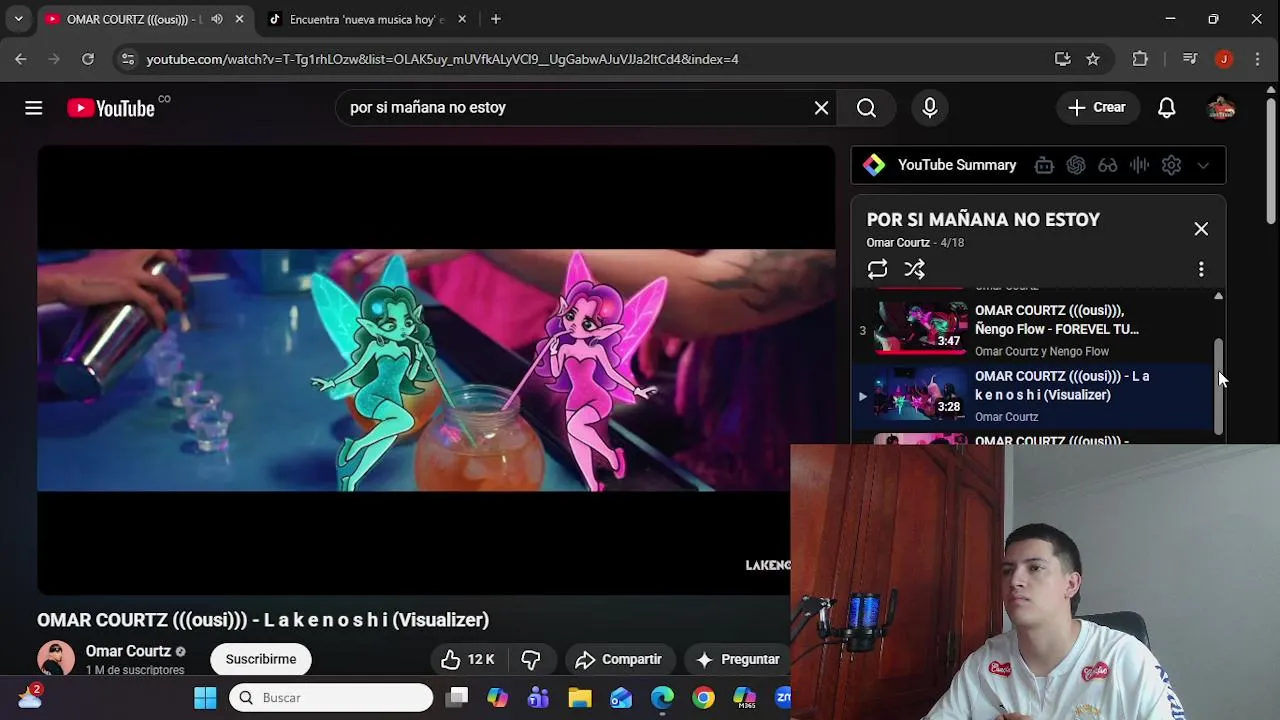
Task: Open ChatGPT summary in YouTube Summary bar
Action: click(1076, 166)
